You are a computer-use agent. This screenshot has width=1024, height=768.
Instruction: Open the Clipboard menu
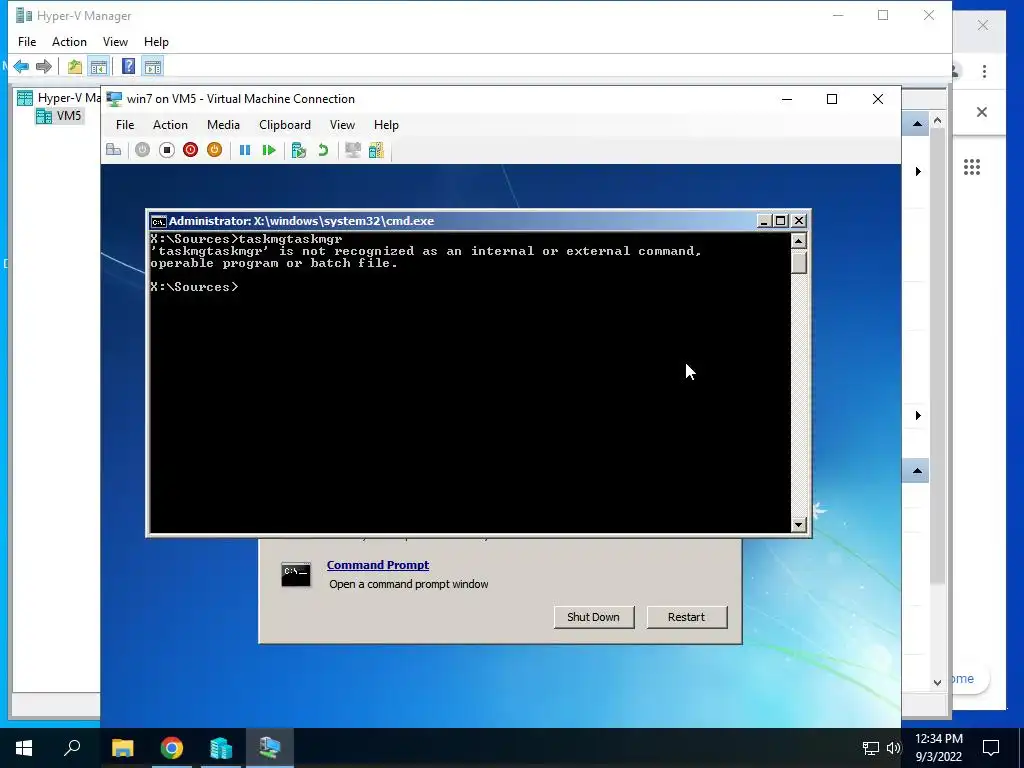coord(285,125)
